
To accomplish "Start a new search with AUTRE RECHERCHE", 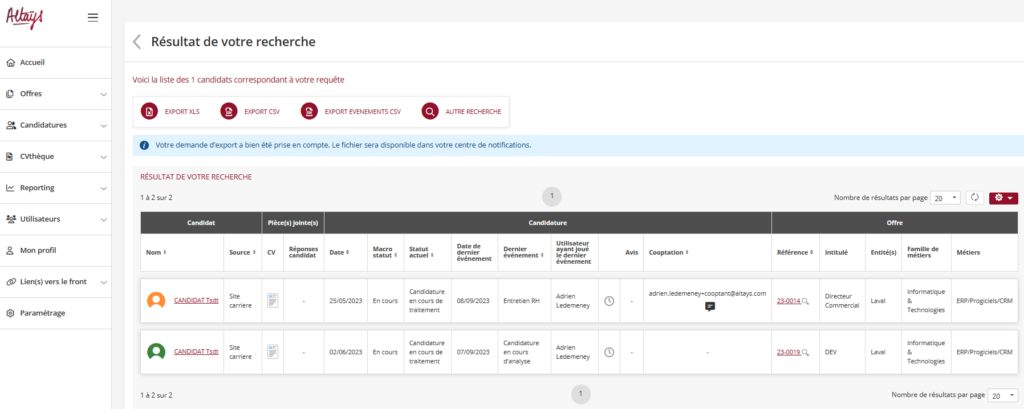I will [430, 112].
